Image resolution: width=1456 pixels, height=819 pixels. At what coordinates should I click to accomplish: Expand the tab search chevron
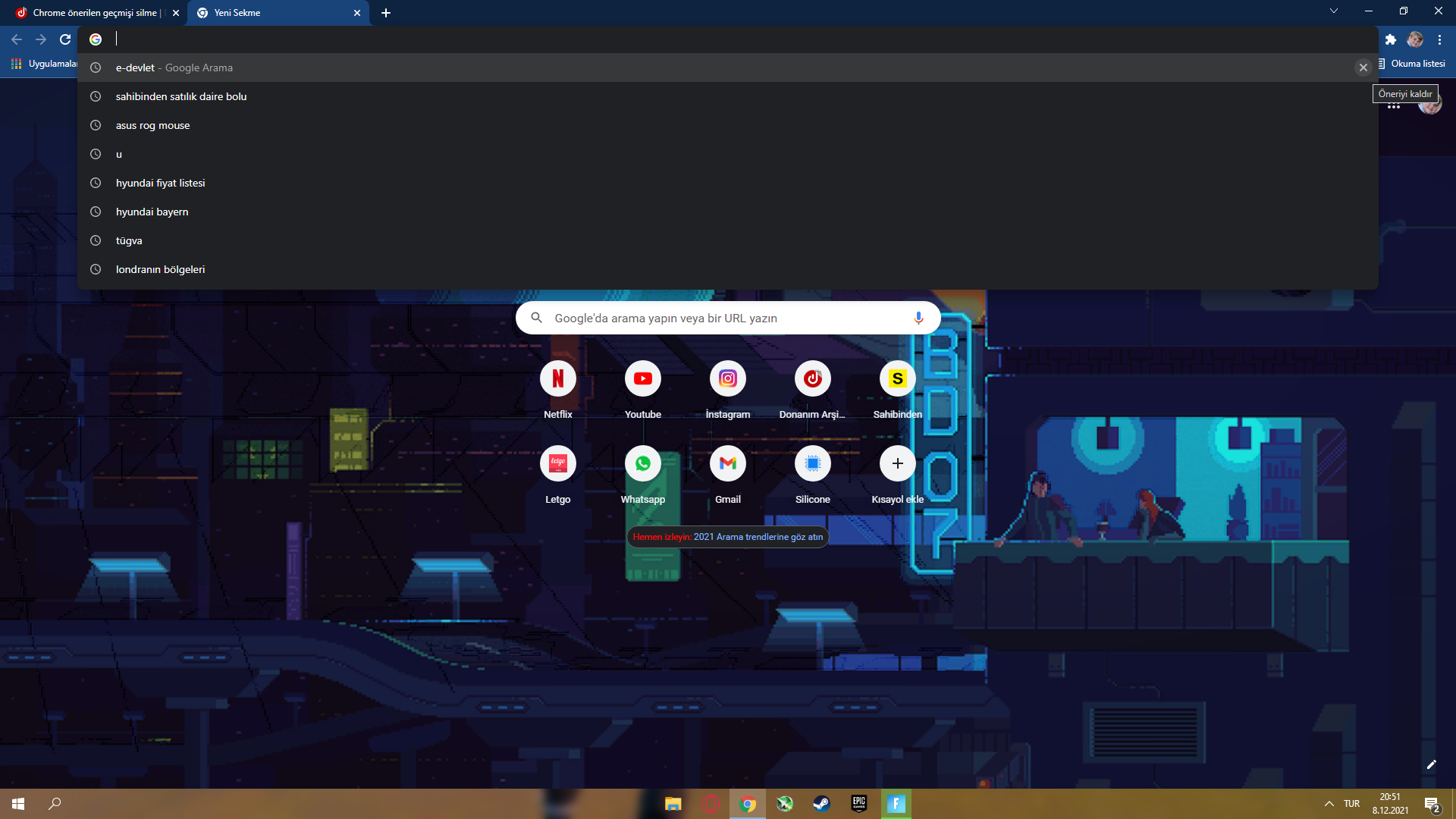[1333, 11]
